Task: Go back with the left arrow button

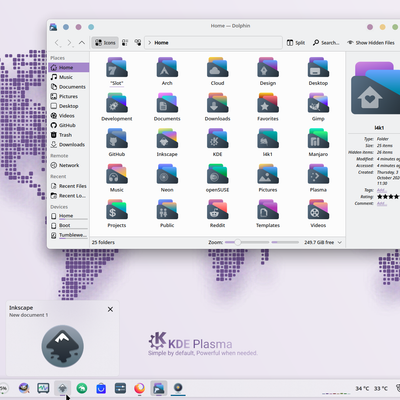Action: [57, 43]
